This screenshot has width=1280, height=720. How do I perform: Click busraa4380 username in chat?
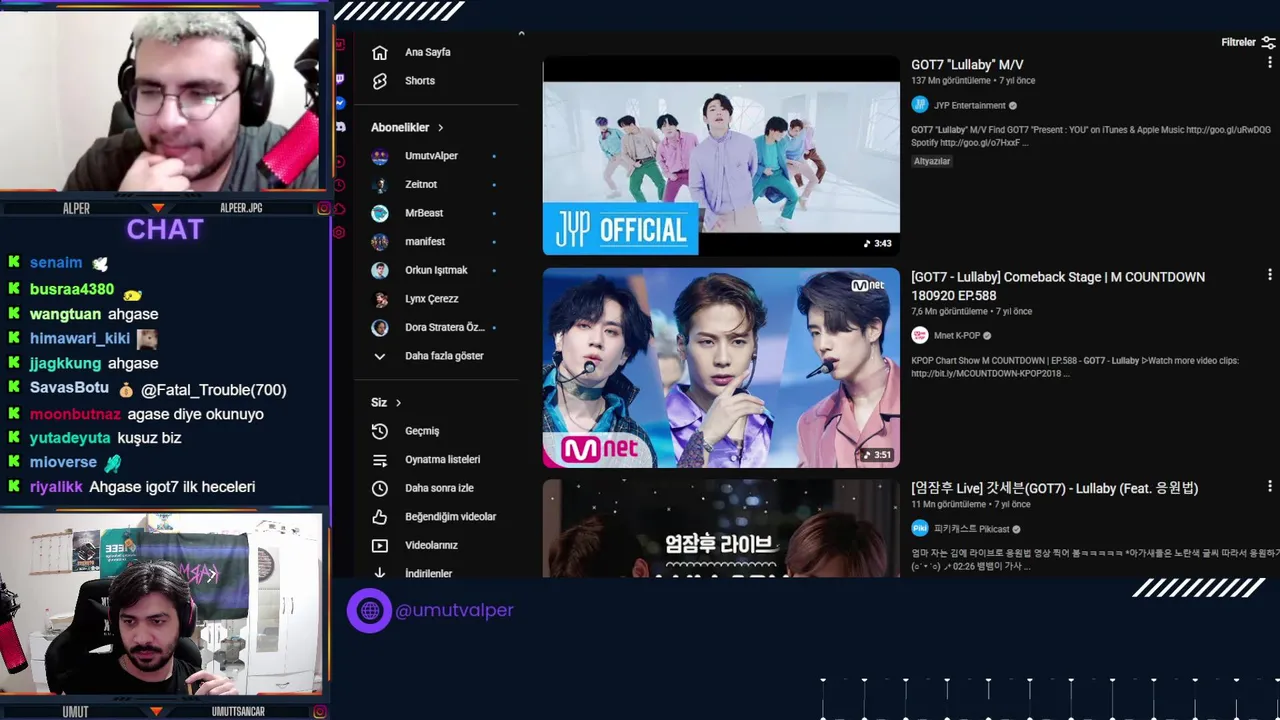[x=72, y=289]
